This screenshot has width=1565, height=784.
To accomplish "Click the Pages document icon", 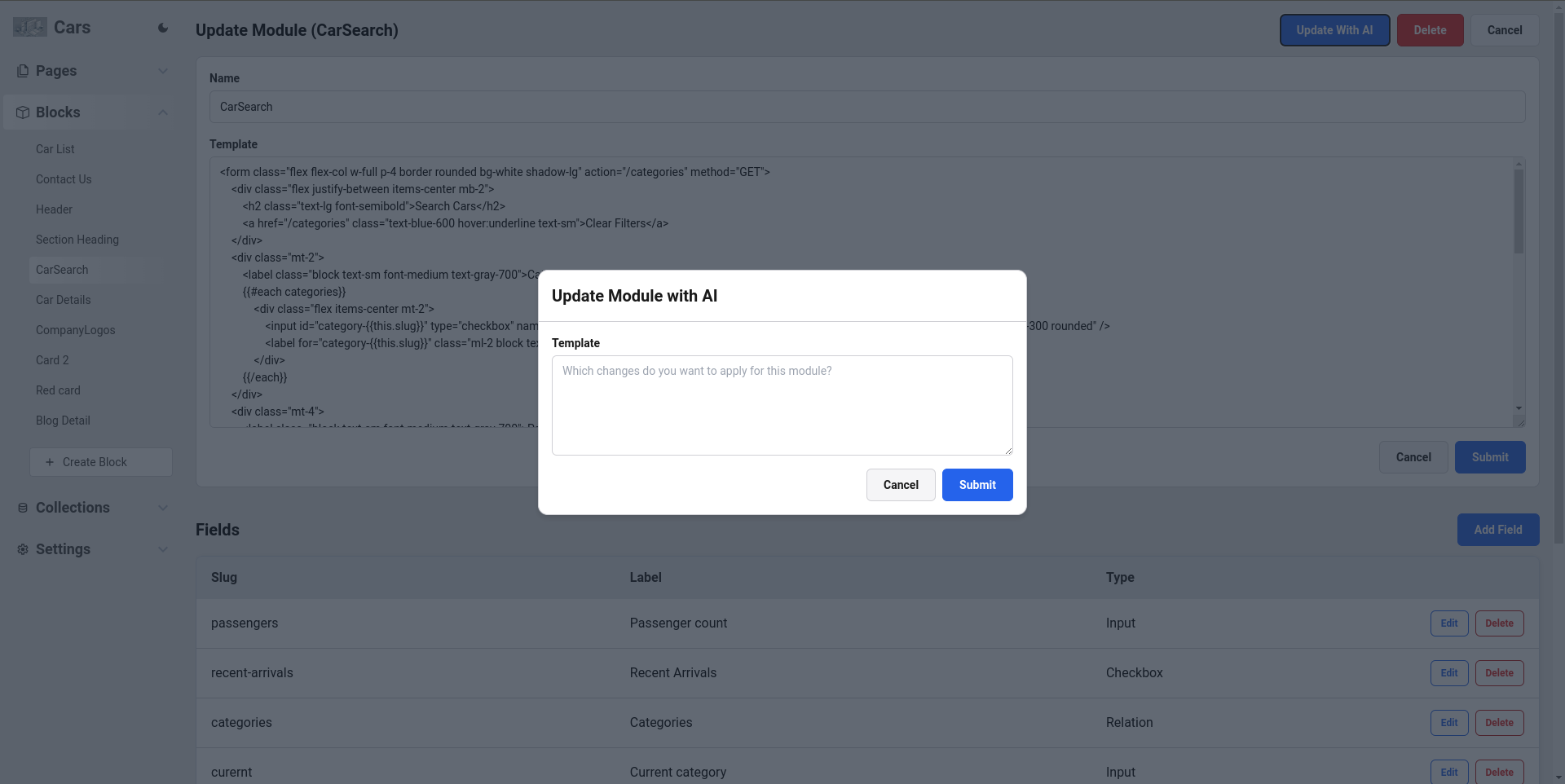I will [23, 71].
